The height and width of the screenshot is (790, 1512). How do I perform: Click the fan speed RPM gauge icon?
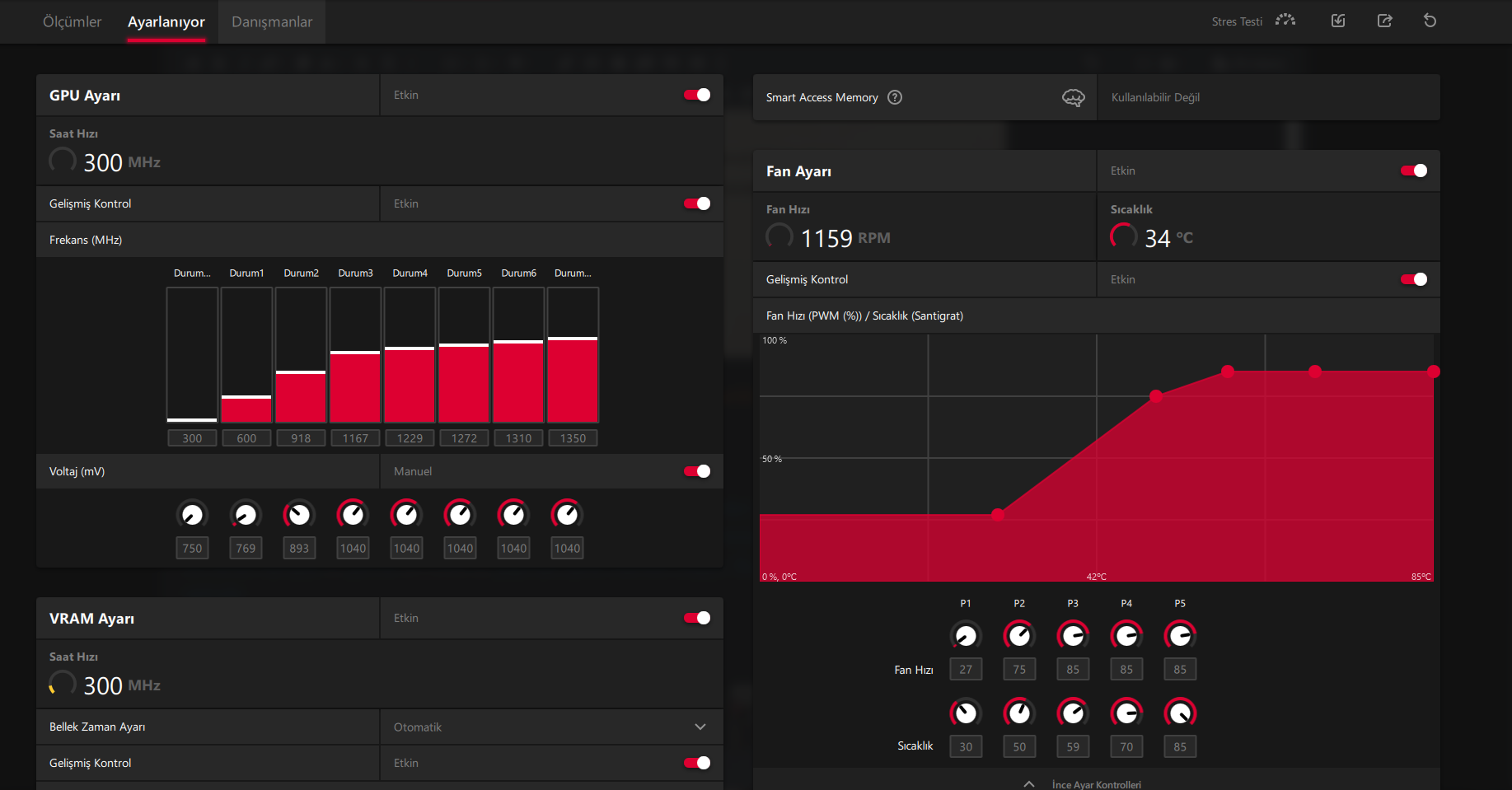(x=779, y=236)
